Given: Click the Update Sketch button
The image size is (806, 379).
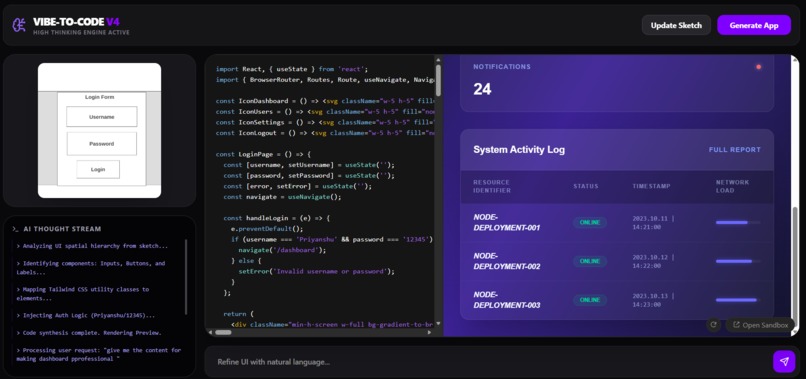Looking at the screenshot, I should (x=676, y=25).
